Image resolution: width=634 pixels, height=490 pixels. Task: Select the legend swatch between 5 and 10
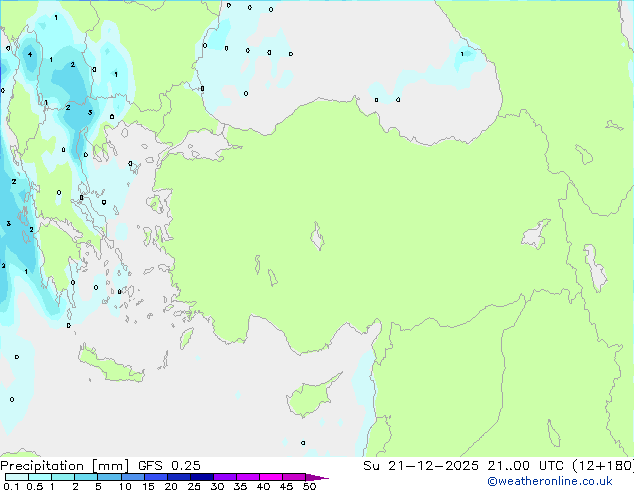pos(110,477)
